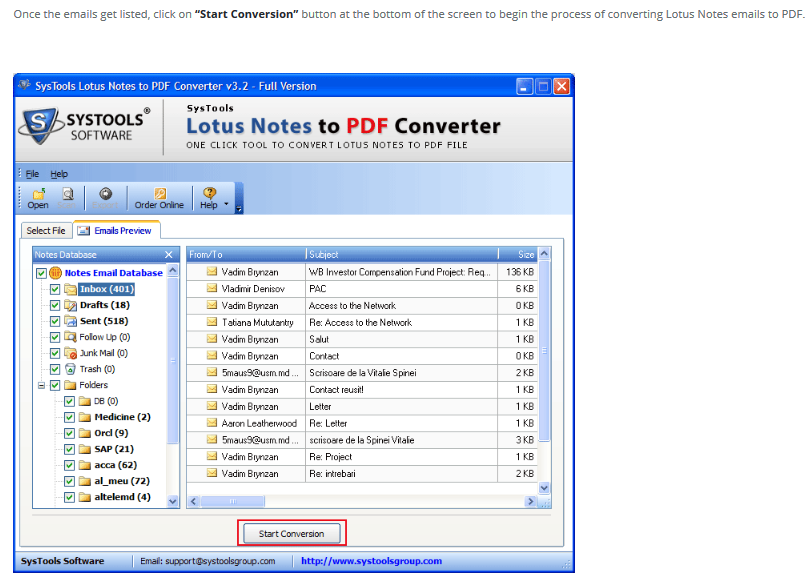Image resolution: width=812 pixels, height=585 pixels.
Task: Switch to the Emails Preview tab
Action: click(x=117, y=230)
